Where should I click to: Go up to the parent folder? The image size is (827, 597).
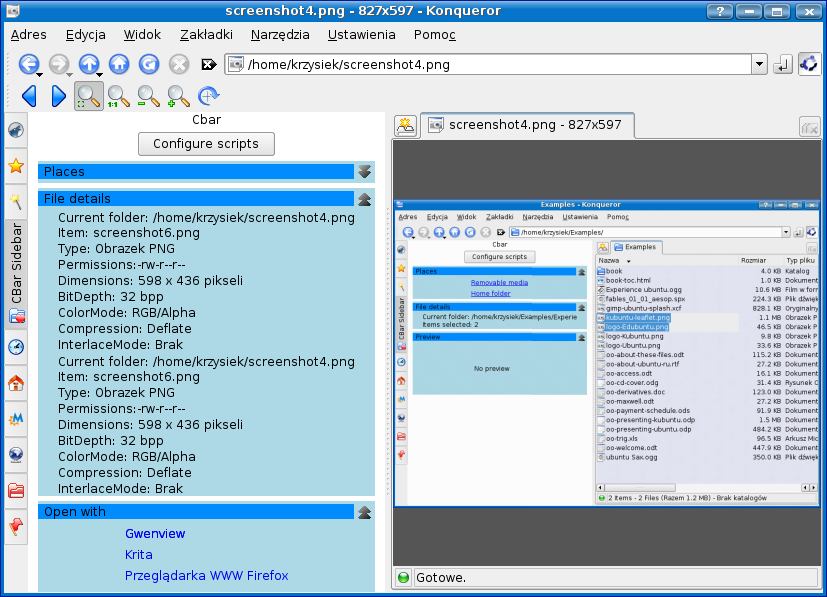pyautogui.click(x=88, y=65)
